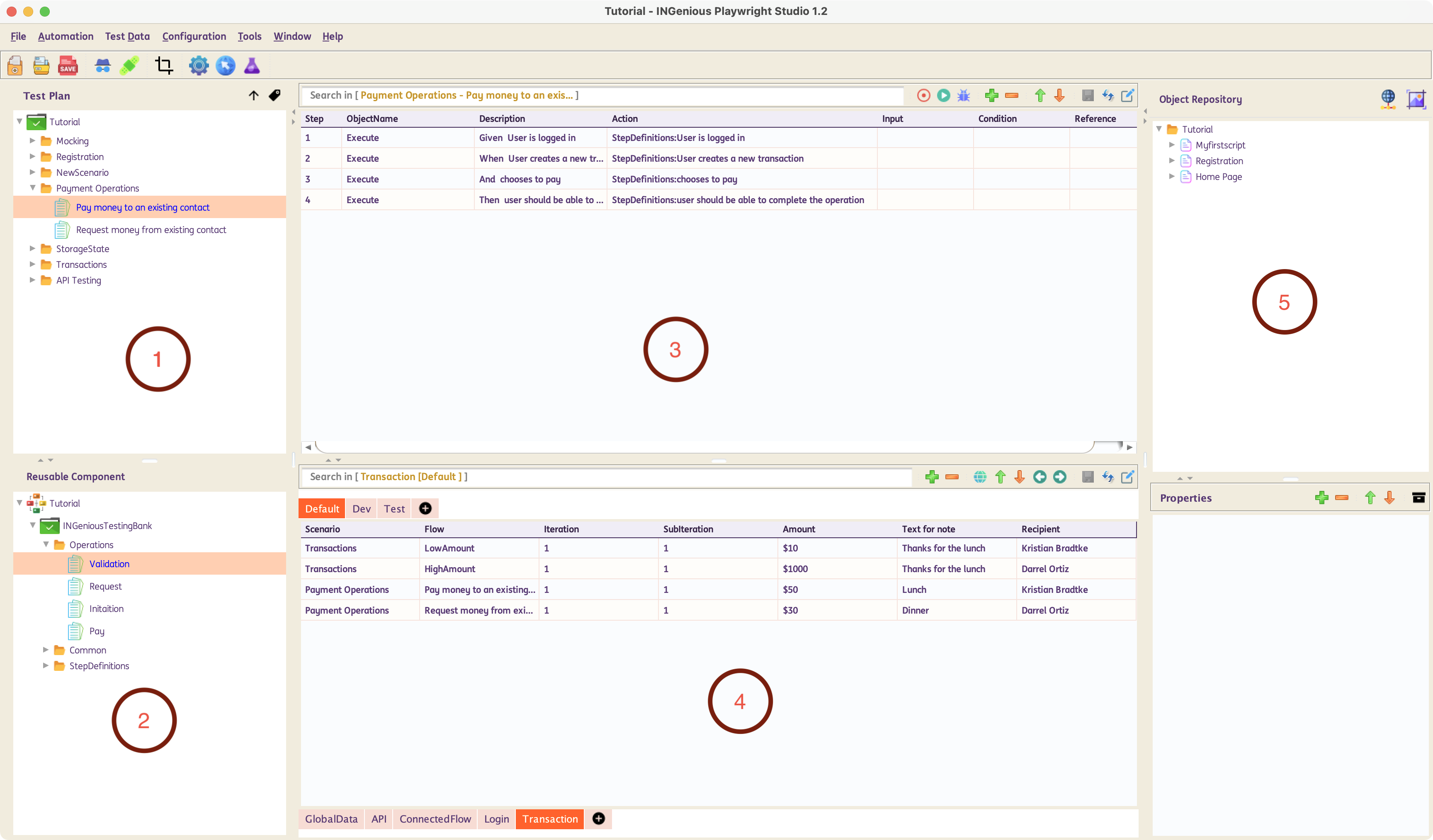
Task: Click the blue bug debug icon
Action: coord(963,95)
